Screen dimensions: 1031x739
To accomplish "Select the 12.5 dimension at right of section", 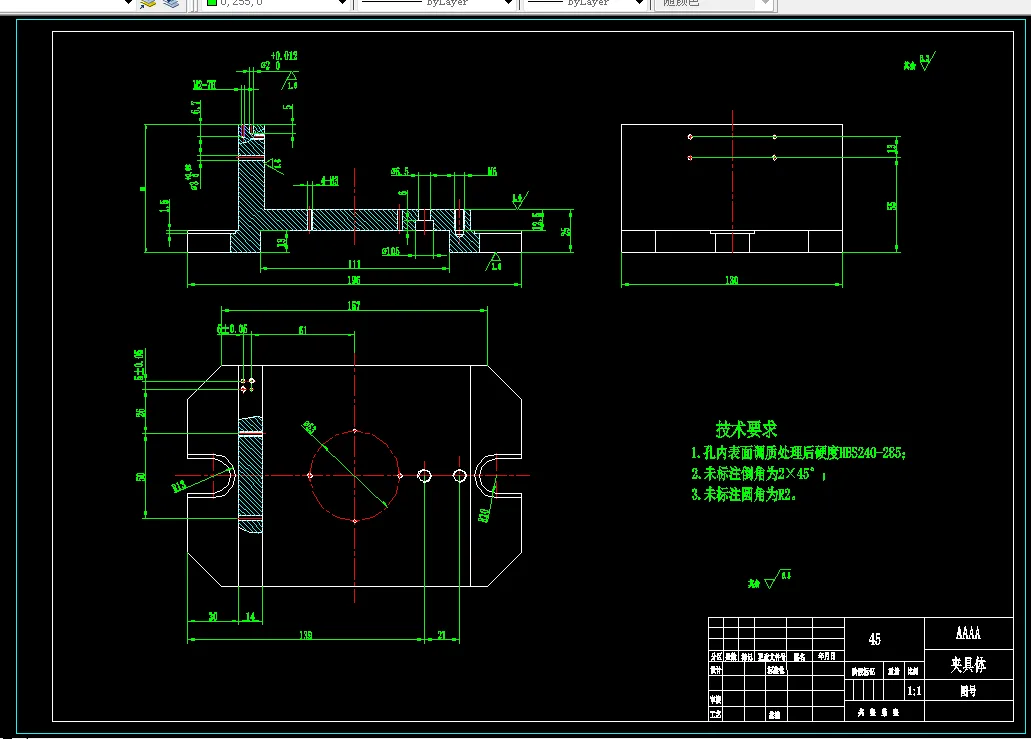I will tap(538, 221).
